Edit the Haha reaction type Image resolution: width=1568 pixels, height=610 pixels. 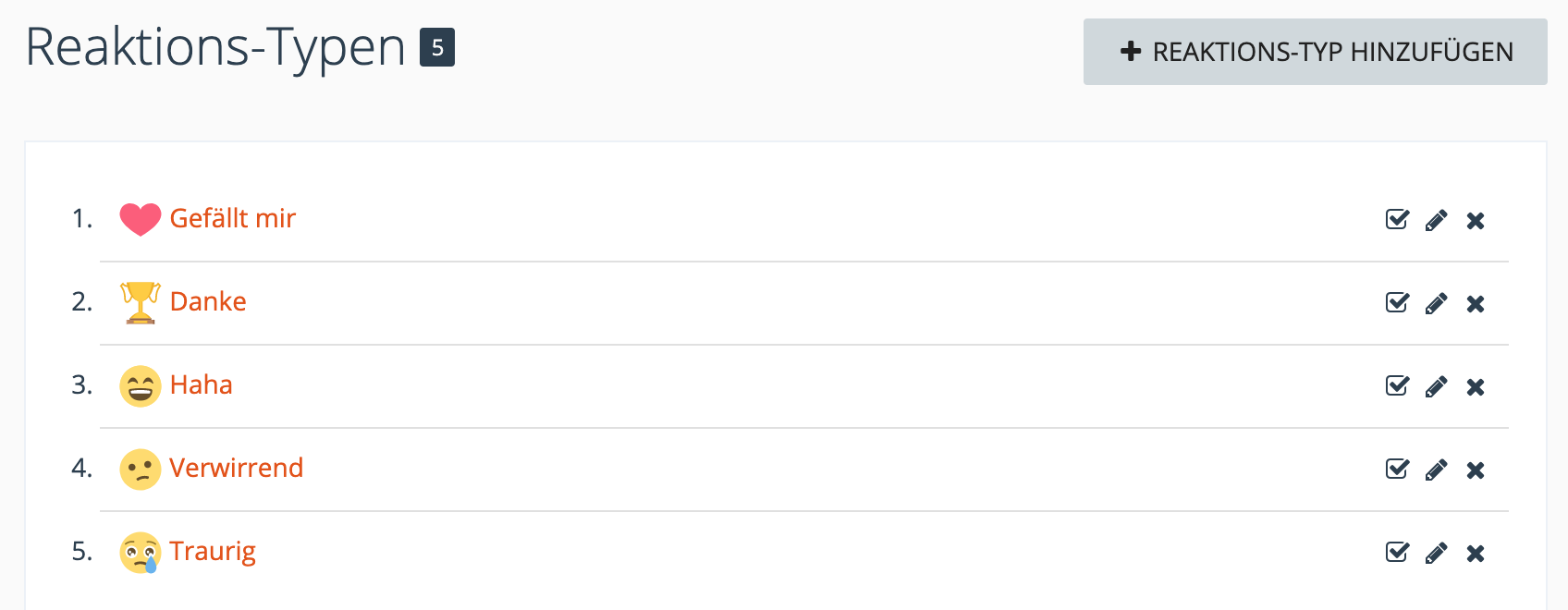tap(1436, 386)
